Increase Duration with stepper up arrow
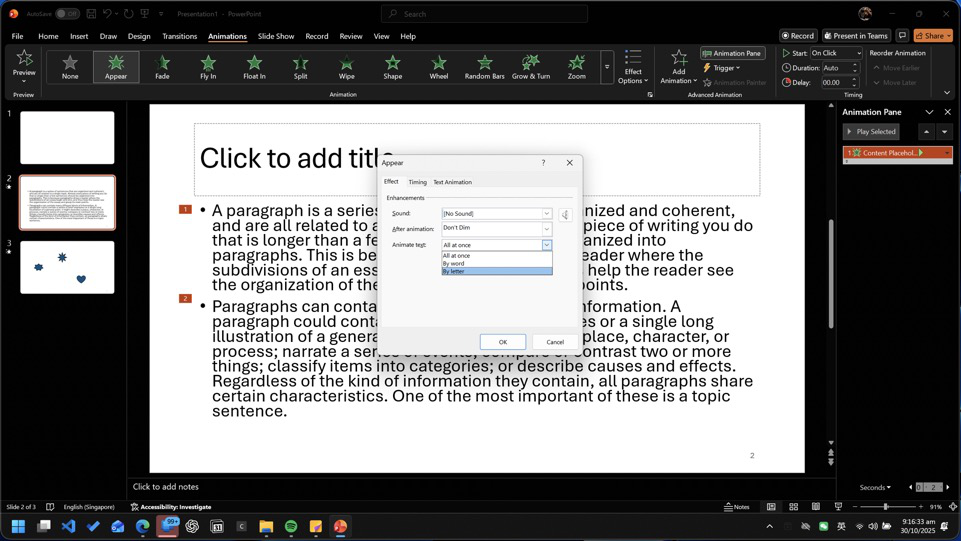 855,66
